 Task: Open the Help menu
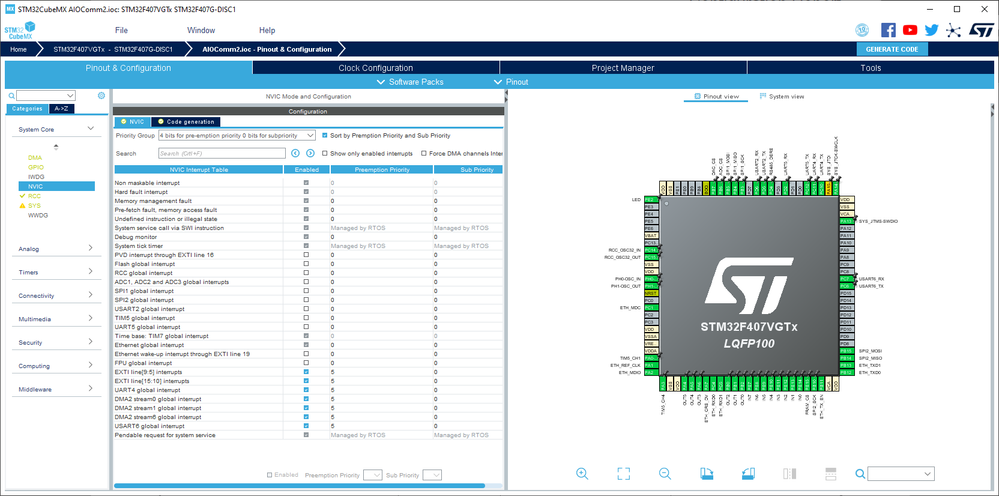point(267,30)
